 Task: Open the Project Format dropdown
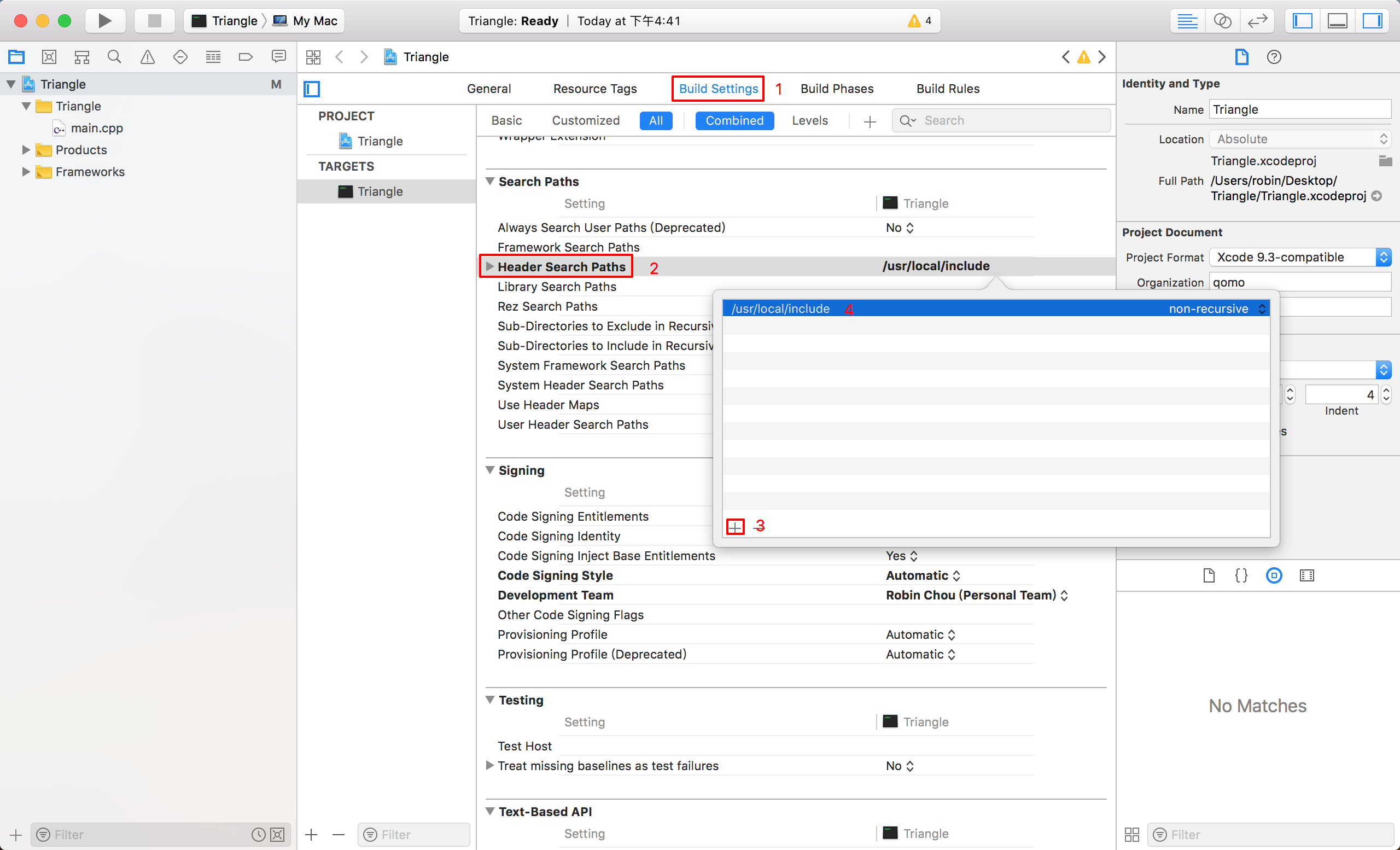point(1300,257)
